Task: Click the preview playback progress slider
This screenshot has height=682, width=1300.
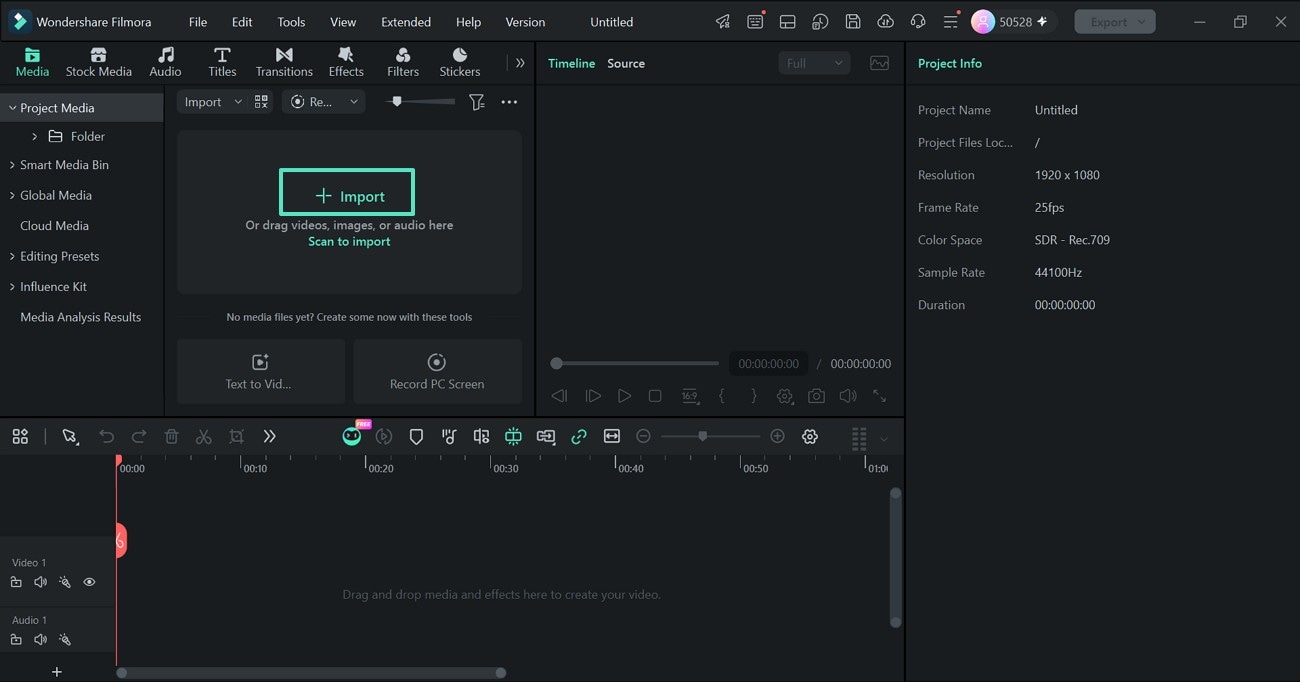Action: tap(635, 363)
